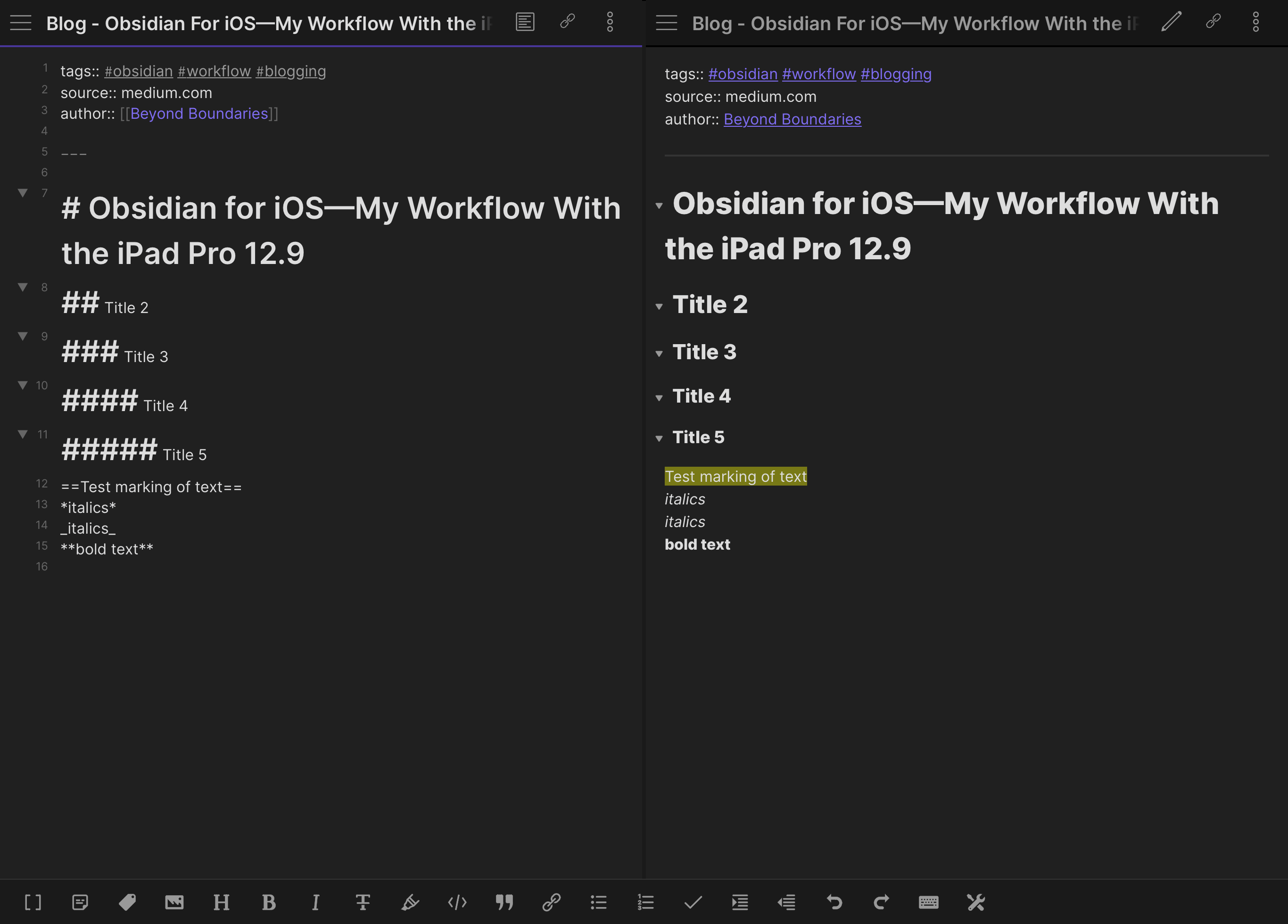
Task: Add a tag with the tag icon
Action: 128,902
